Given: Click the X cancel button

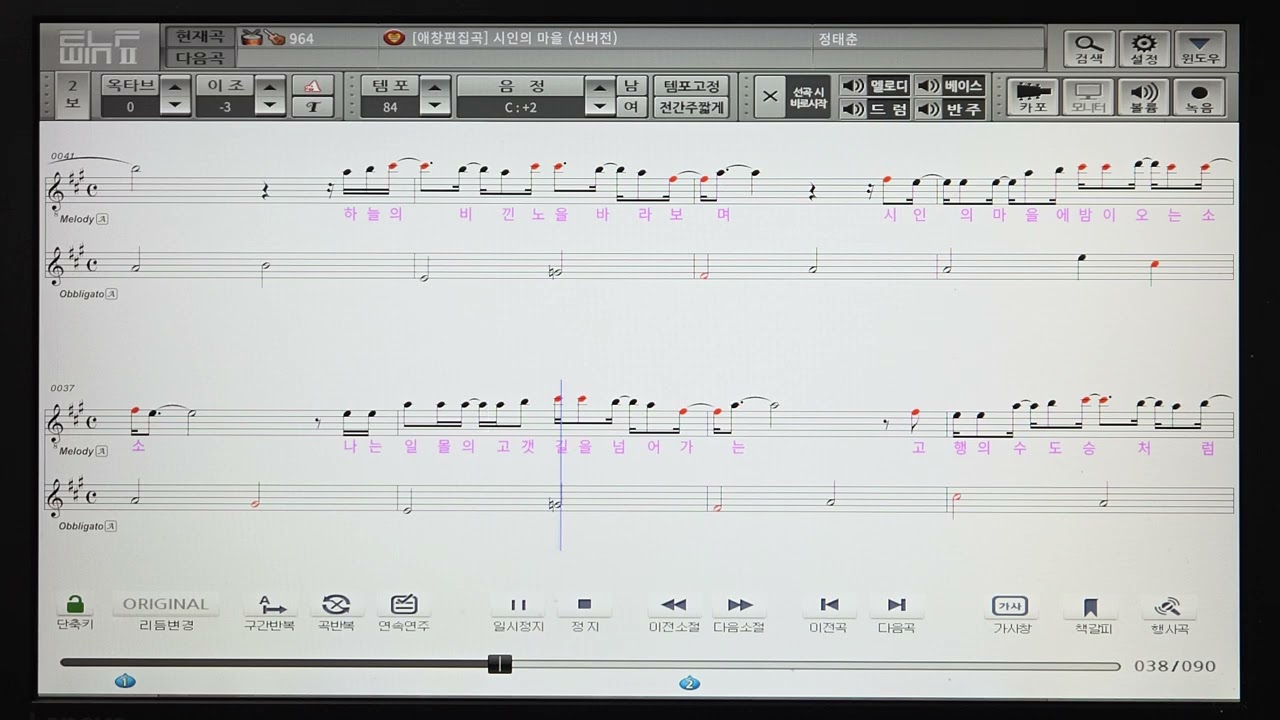Looking at the screenshot, I should pos(769,97).
